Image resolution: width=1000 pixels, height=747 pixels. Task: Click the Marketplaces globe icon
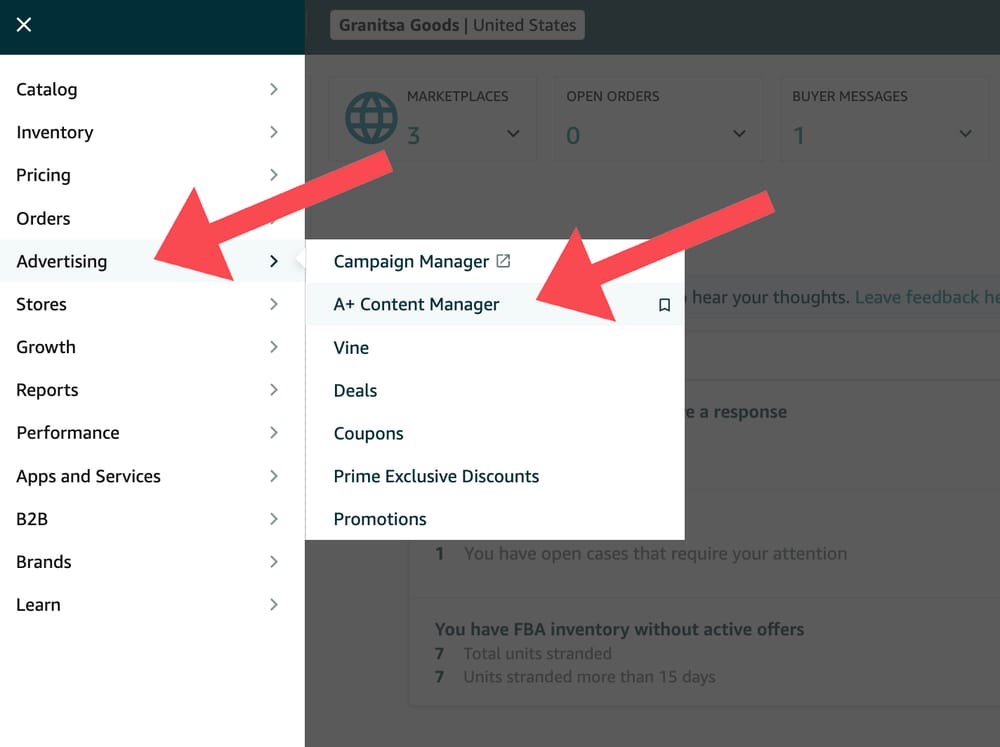[371, 118]
